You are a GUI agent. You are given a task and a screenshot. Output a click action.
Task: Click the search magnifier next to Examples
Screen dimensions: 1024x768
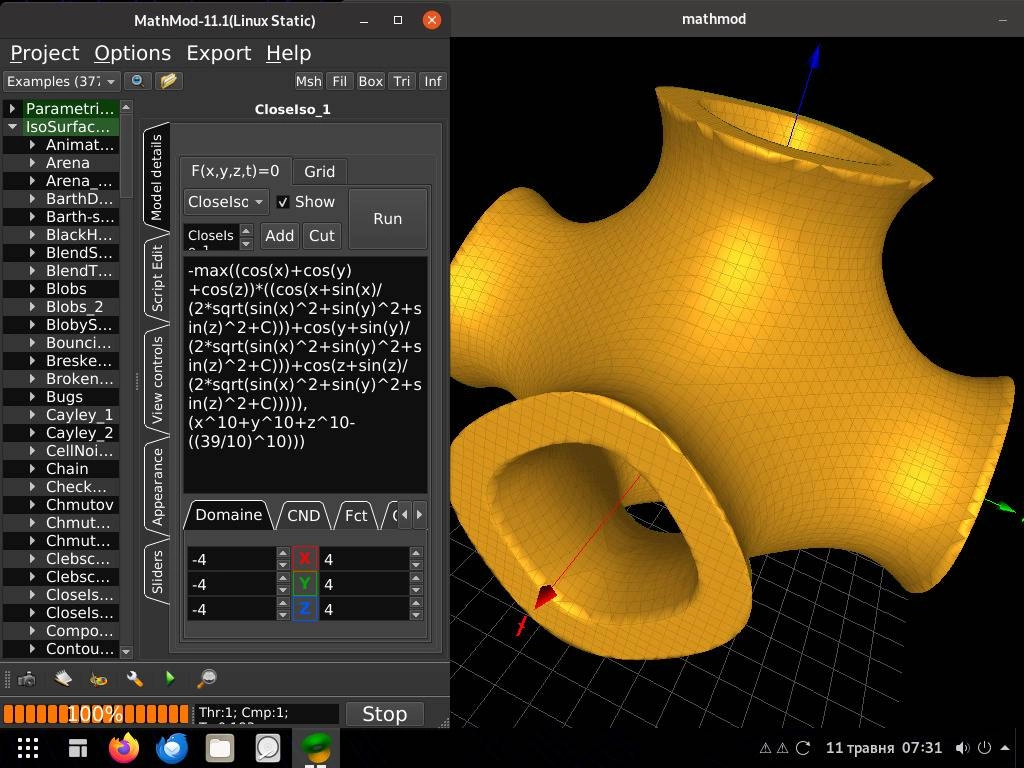137,80
